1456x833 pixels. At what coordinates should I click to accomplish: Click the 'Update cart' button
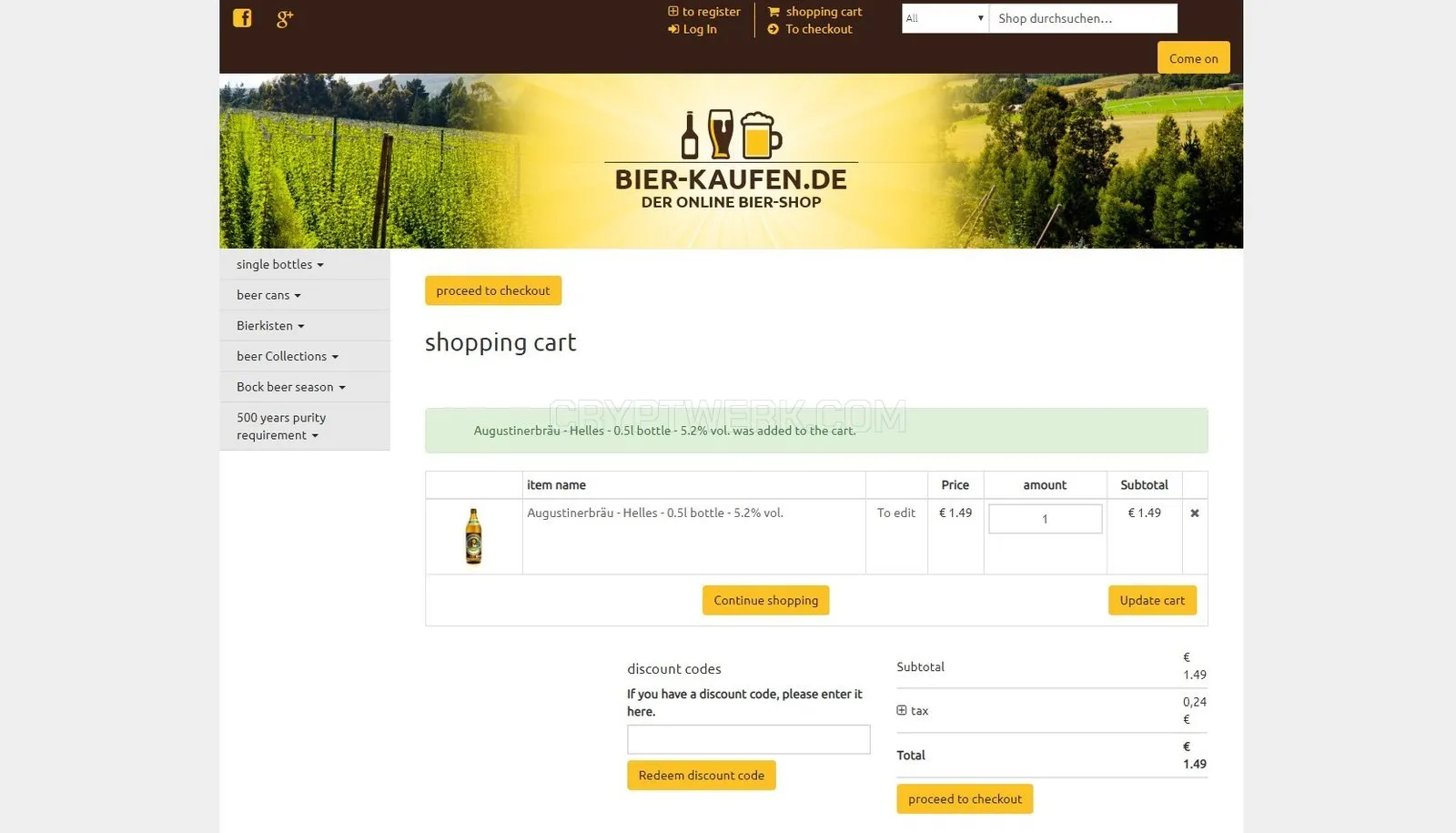click(1152, 600)
